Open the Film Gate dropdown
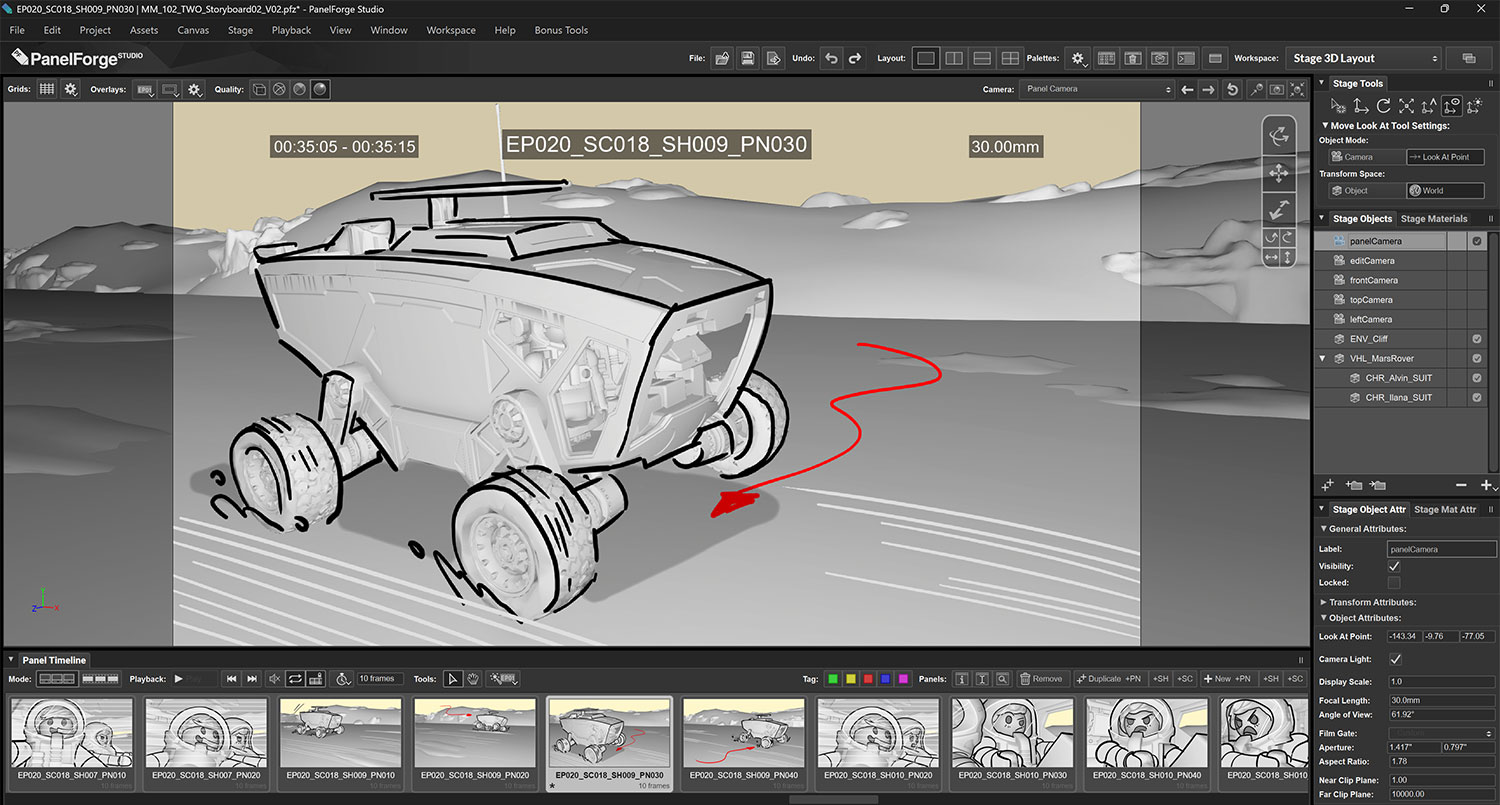1500x805 pixels. pyautogui.click(x=1441, y=733)
